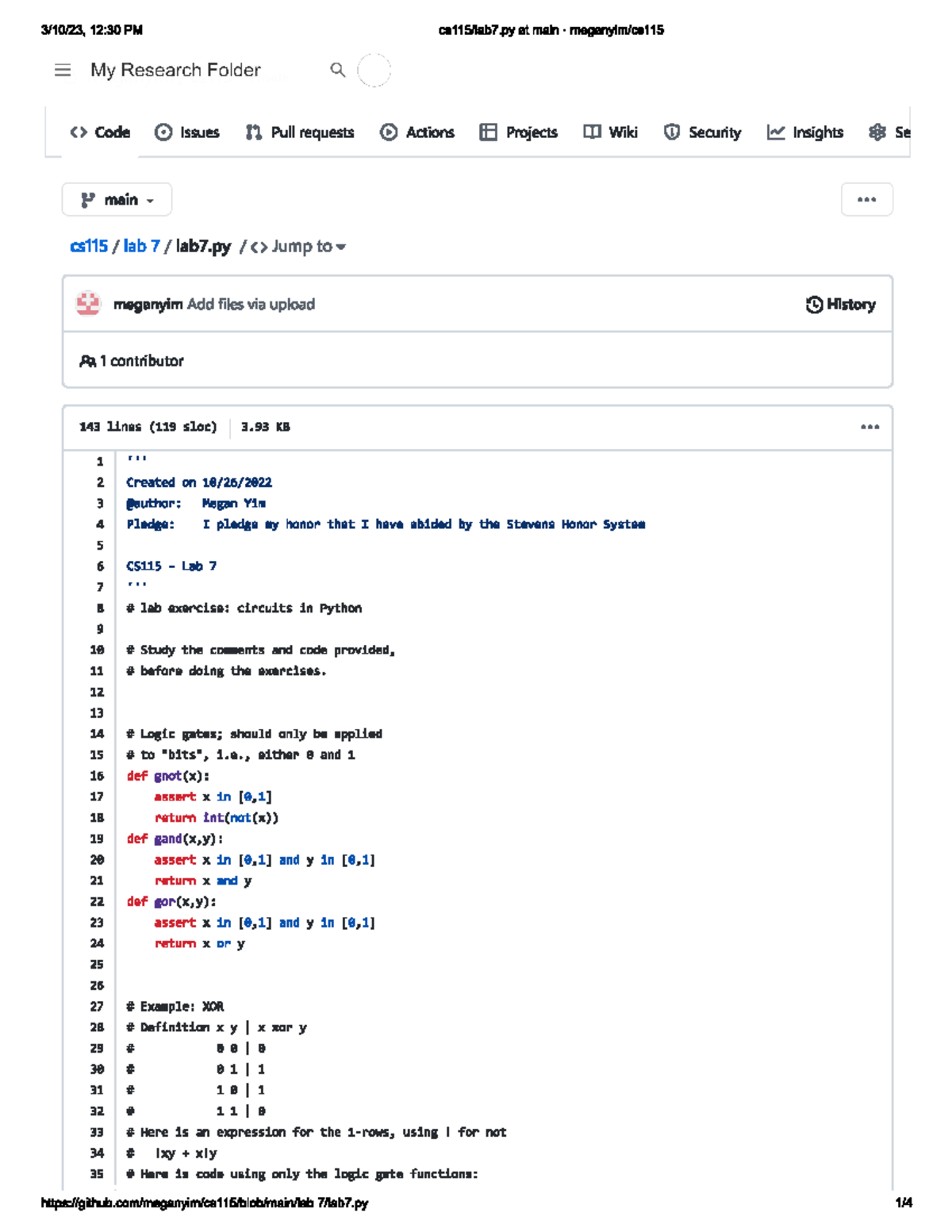Click the "def gor(x,y):" code line
The image size is (952, 1232).
pos(171,902)
